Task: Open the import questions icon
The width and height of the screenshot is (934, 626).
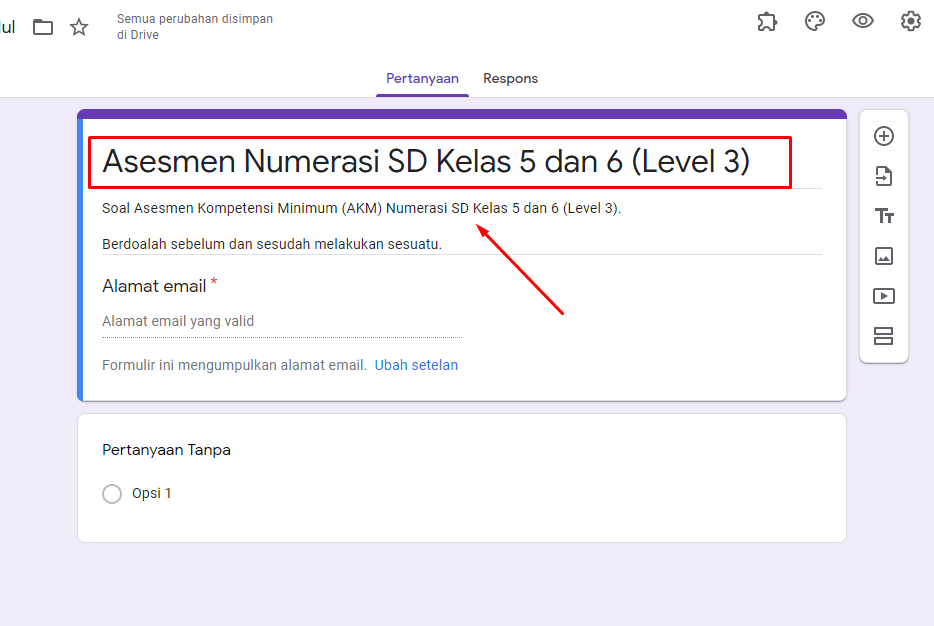Action: 883,175
